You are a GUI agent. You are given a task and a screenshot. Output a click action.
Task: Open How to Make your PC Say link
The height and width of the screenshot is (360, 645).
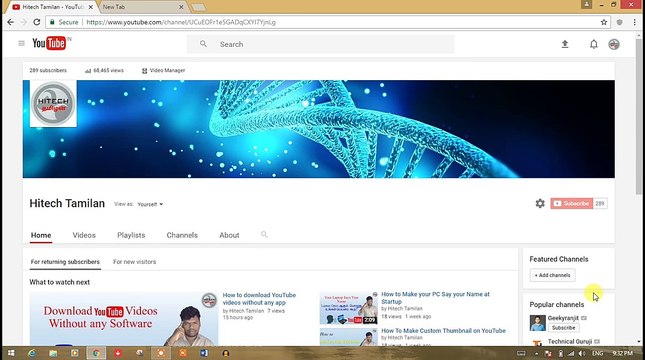click(435, 298)
